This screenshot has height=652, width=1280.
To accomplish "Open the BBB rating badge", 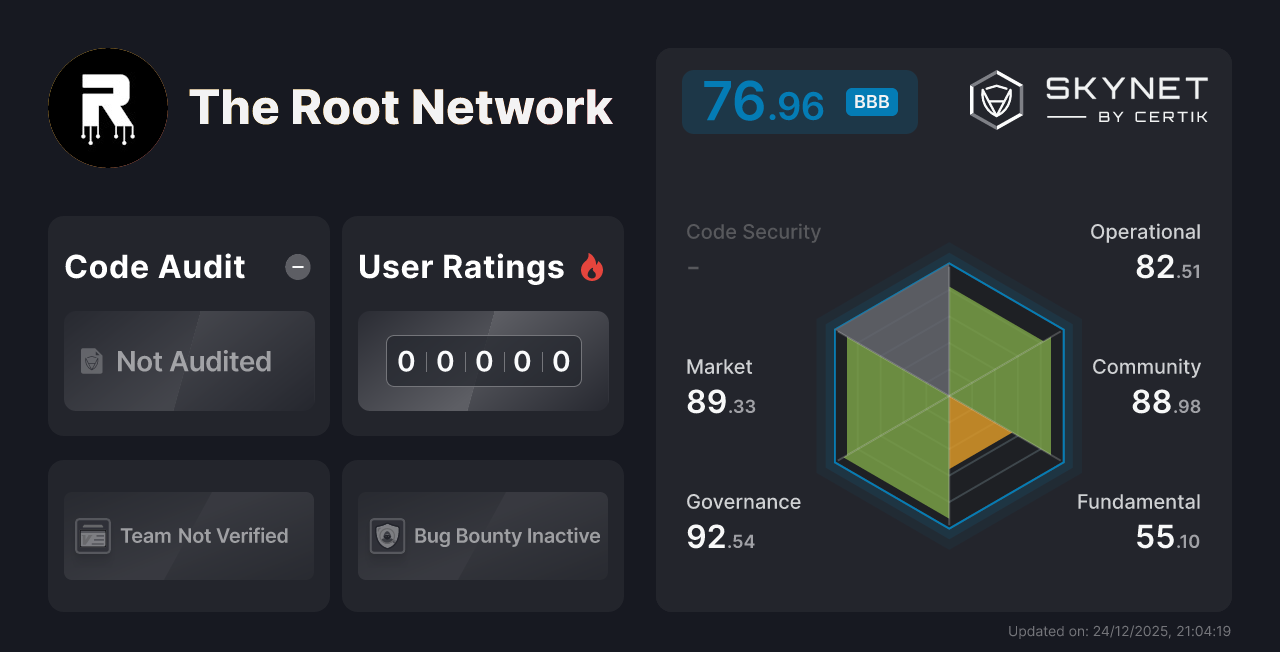I will [x=871, y=101].
